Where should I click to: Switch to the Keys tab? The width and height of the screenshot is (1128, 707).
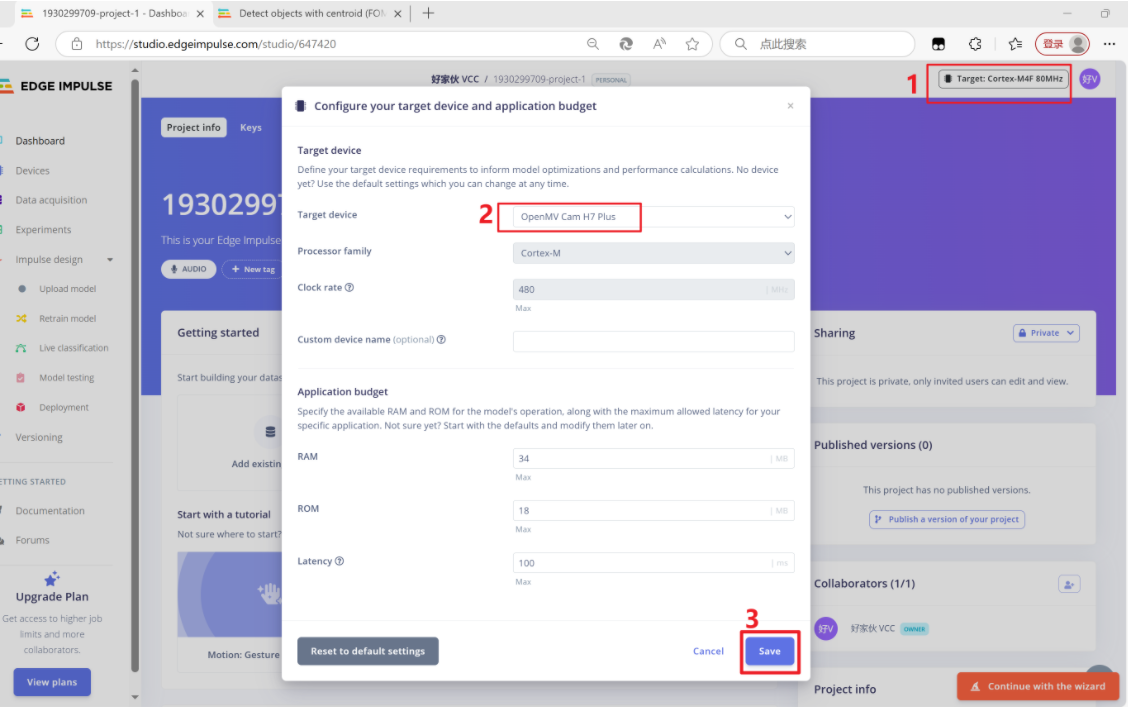click(x=251, y=127)
